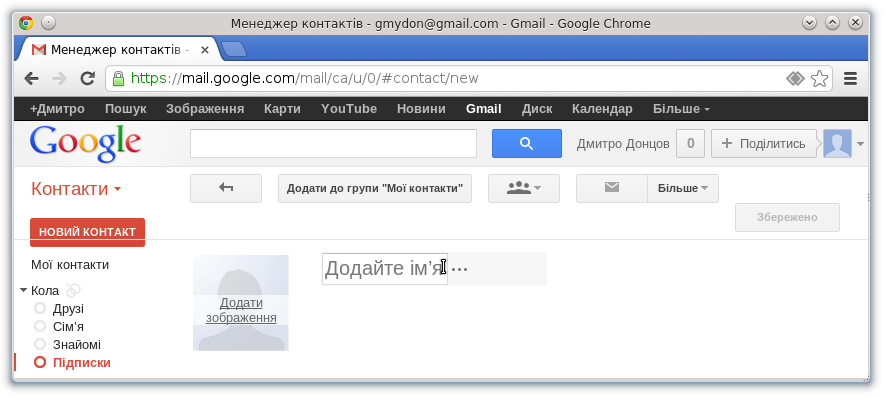Select the Друзі circle radio
The width and height of the screenshot is (886, 398).
pyautogui.click(x=40, y=309)
